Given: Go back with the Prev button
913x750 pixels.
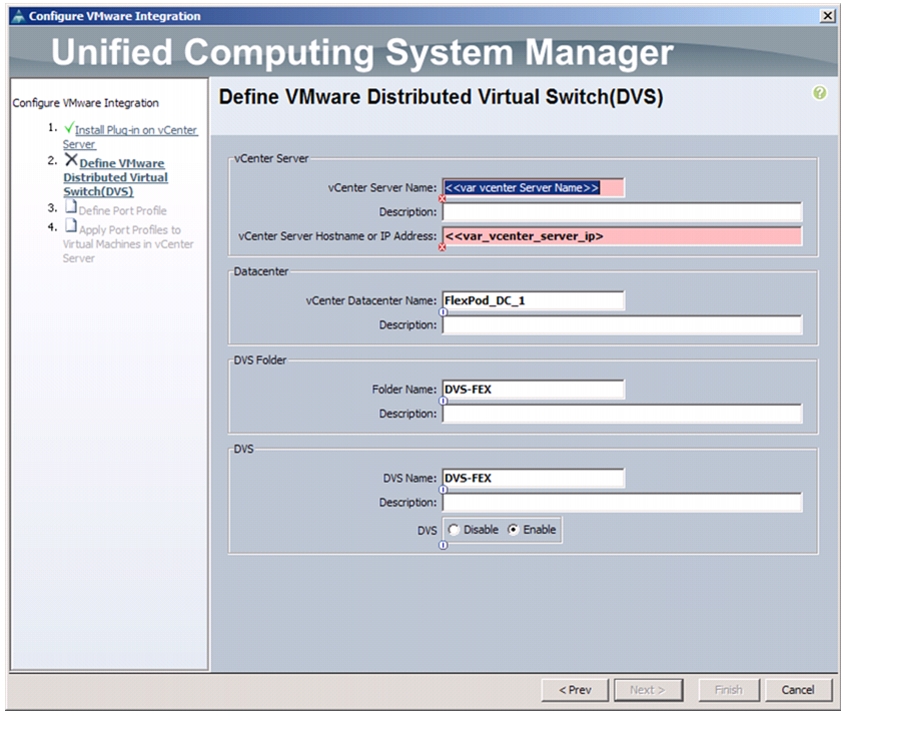Looking at the screenshot, I should pyautogui.click(x=575, y=690).
